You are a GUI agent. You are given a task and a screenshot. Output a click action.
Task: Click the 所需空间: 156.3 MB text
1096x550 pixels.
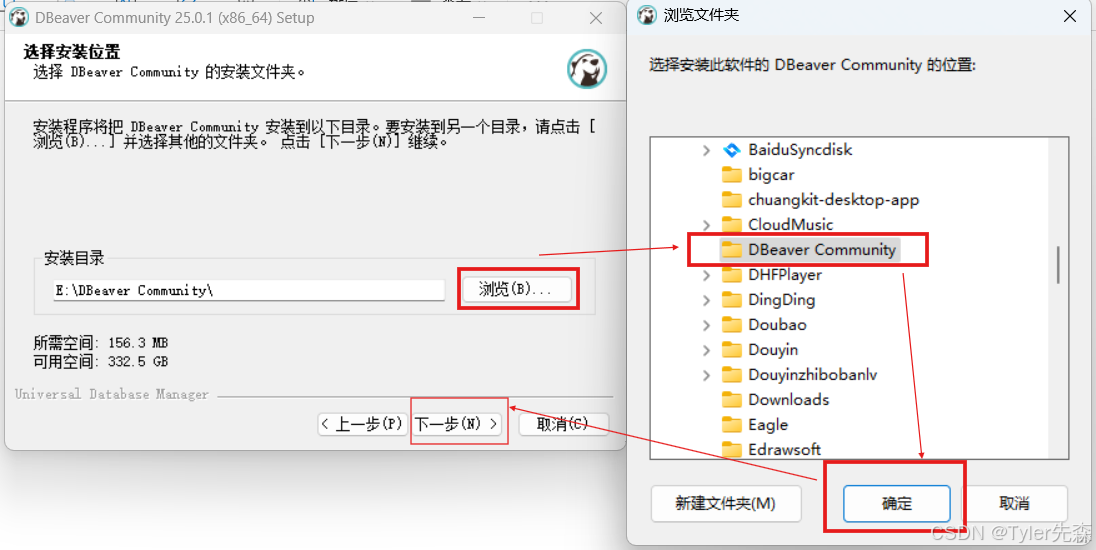click(101, 343)
